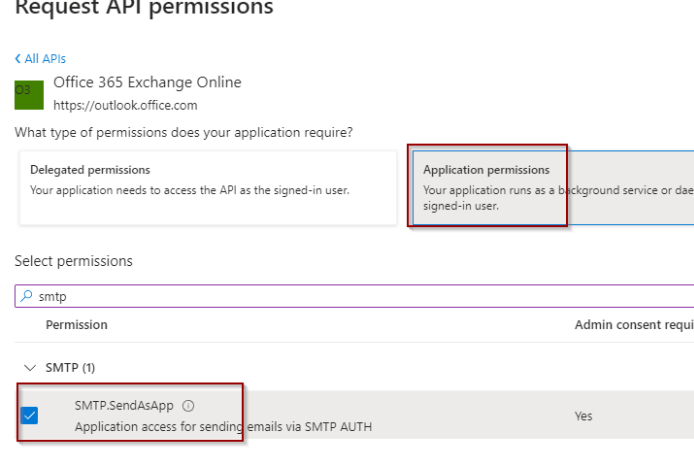694x463 pixels.
Task: Click the Admin consent required column header
Action: [634, 325]
